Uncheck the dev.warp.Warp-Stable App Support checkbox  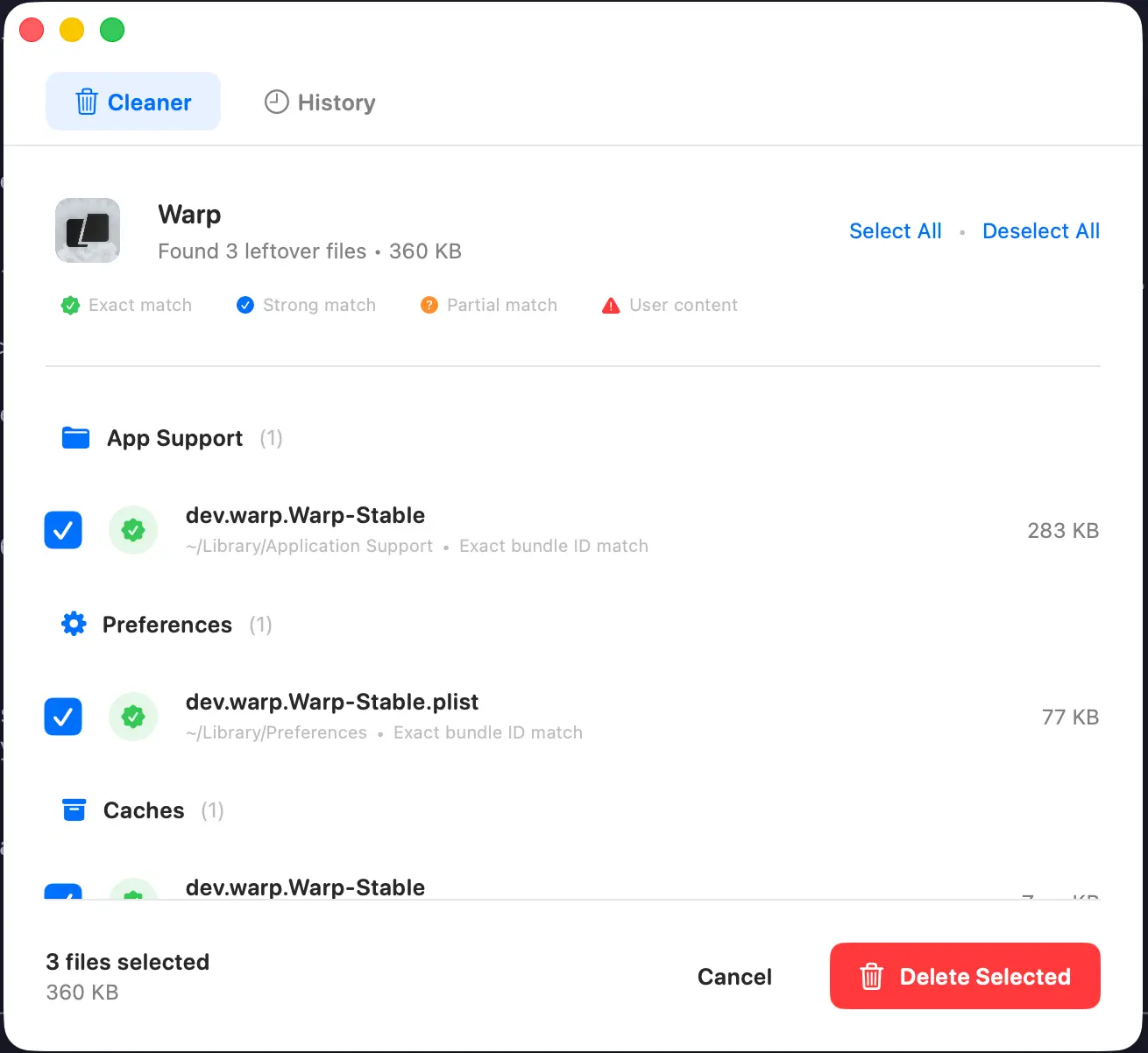click(x=62, y=530)
